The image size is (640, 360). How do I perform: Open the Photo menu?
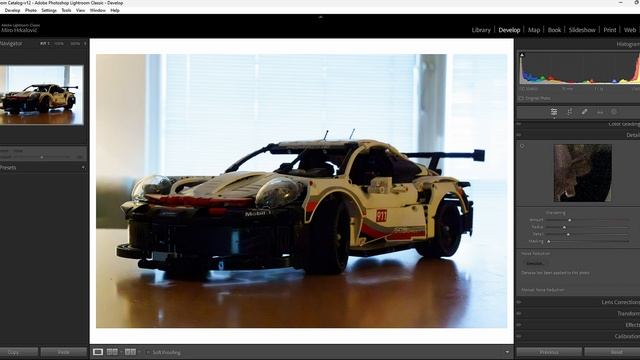pos(31,11)
